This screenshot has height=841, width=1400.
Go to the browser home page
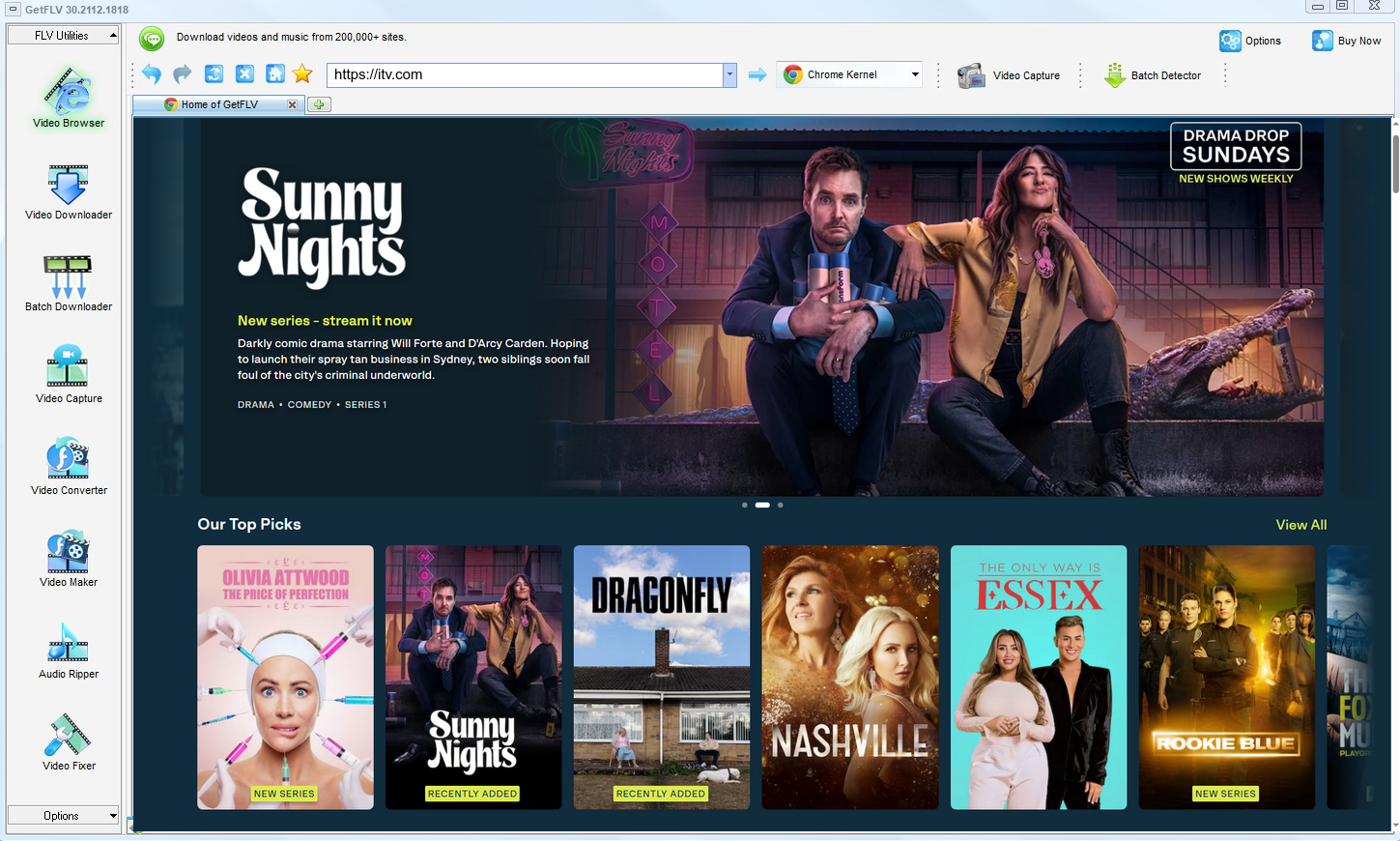(x=275, y=74)
